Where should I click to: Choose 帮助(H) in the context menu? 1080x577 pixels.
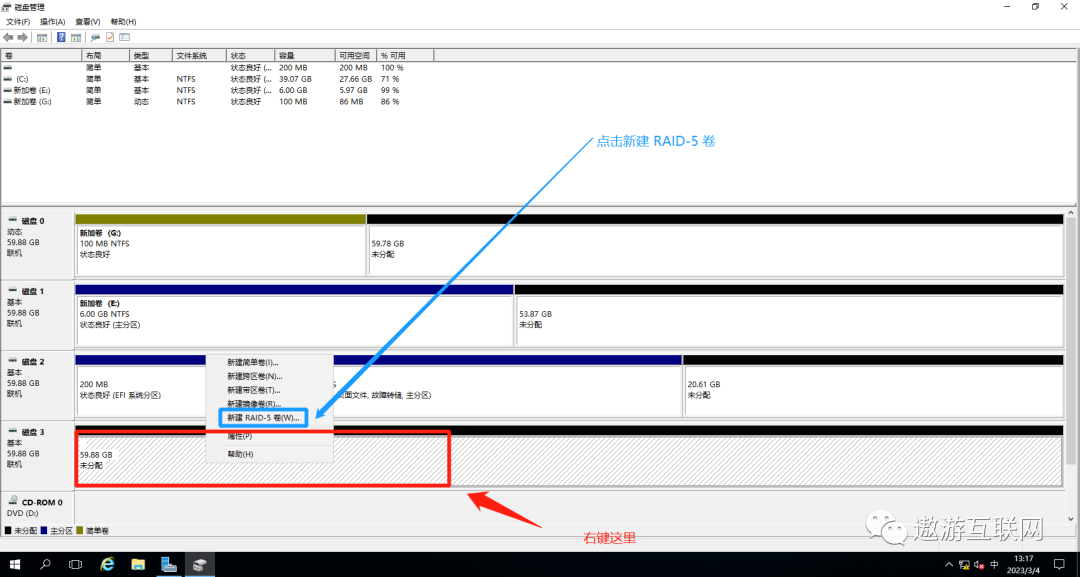coord(270,454)
